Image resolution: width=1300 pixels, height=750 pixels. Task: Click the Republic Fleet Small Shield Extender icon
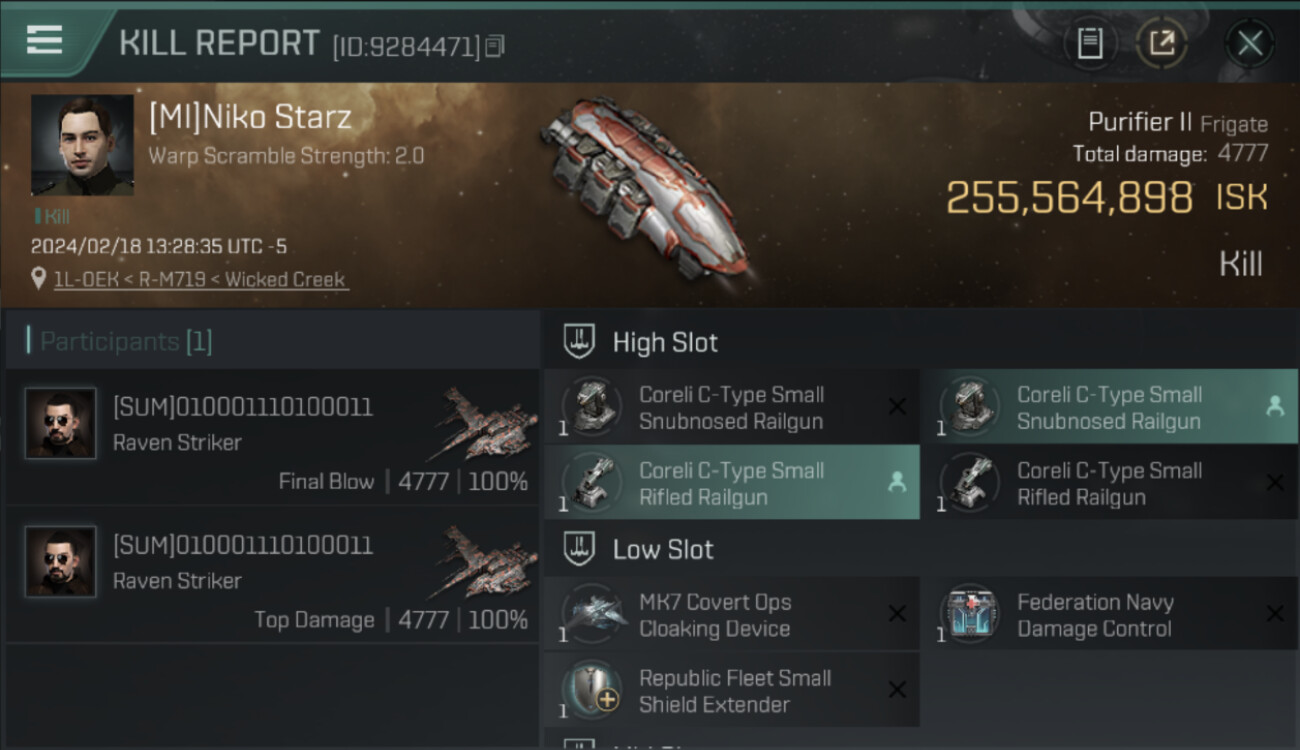tap(594, 689)
